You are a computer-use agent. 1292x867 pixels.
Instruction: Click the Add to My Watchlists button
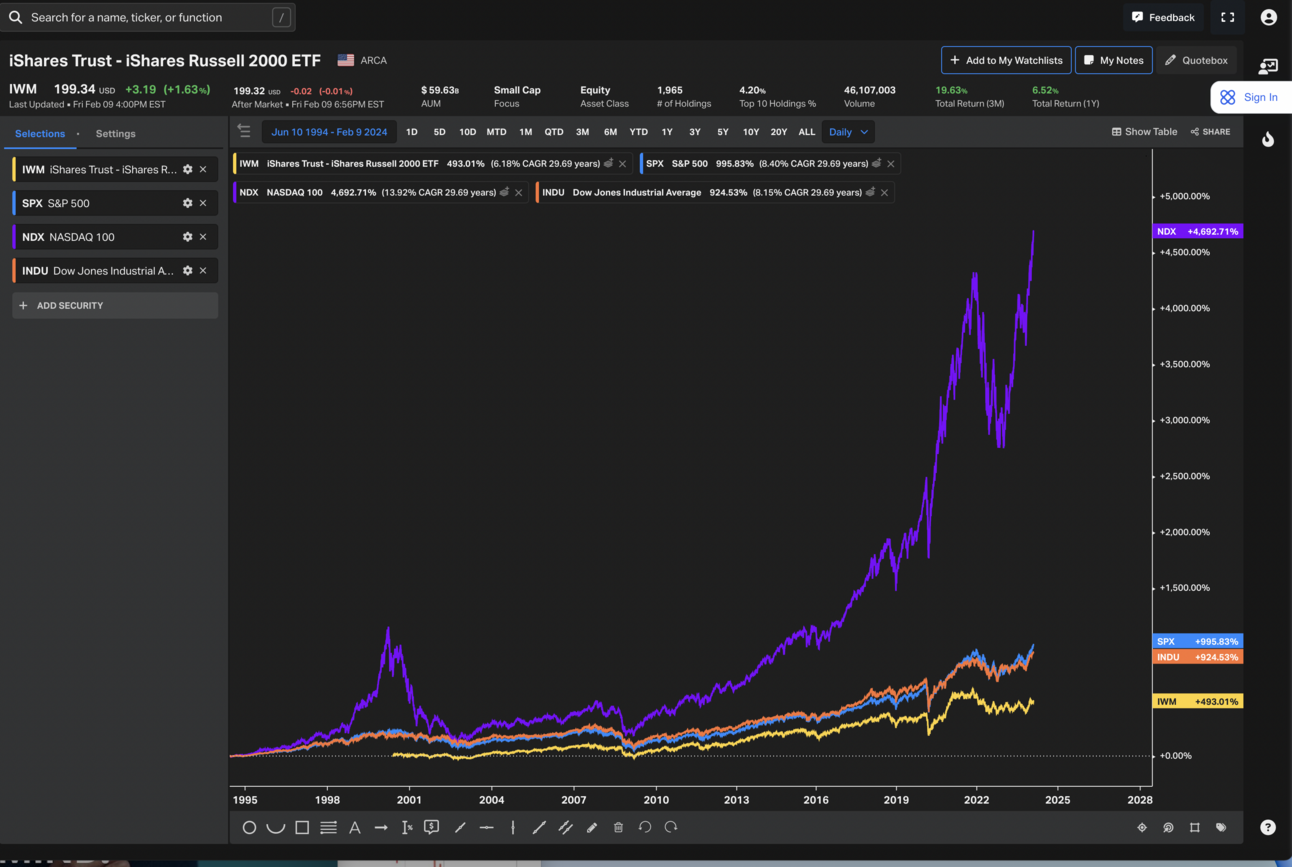coord(1005,60)
